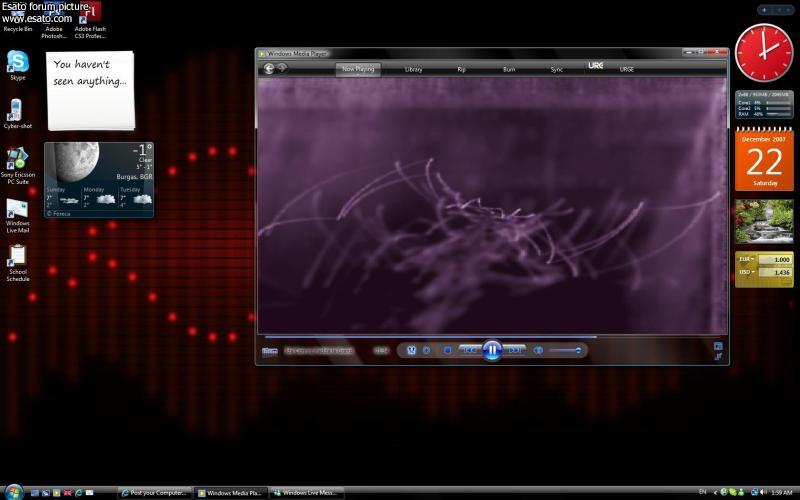Pause playback in Windows Media Player

pos(492,351)
